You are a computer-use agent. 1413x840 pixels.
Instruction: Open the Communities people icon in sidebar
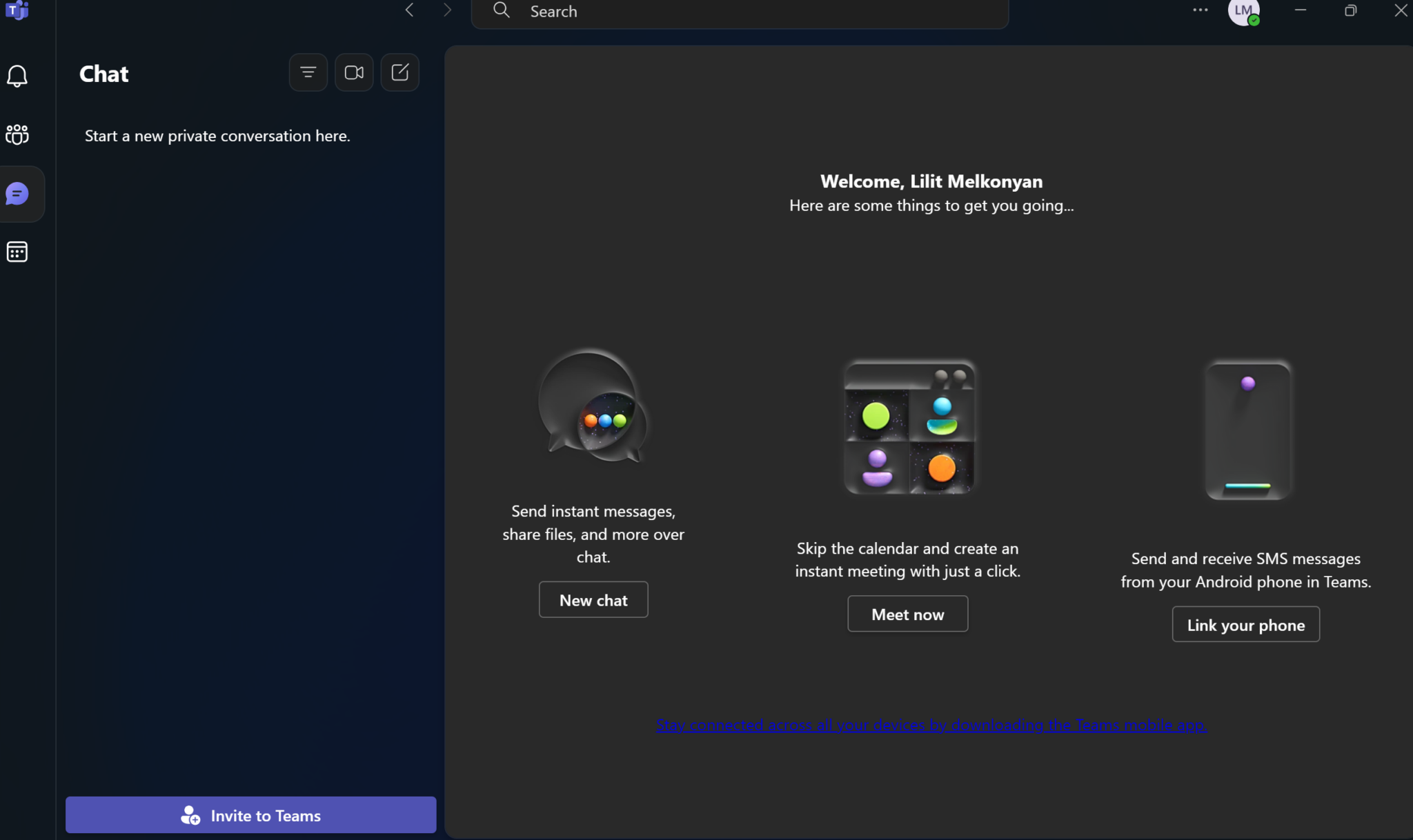click(x=17, y=134)
